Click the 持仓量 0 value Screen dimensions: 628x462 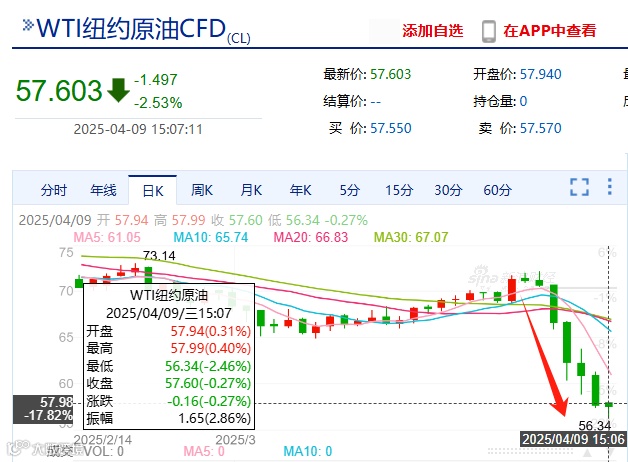[523, 101]
